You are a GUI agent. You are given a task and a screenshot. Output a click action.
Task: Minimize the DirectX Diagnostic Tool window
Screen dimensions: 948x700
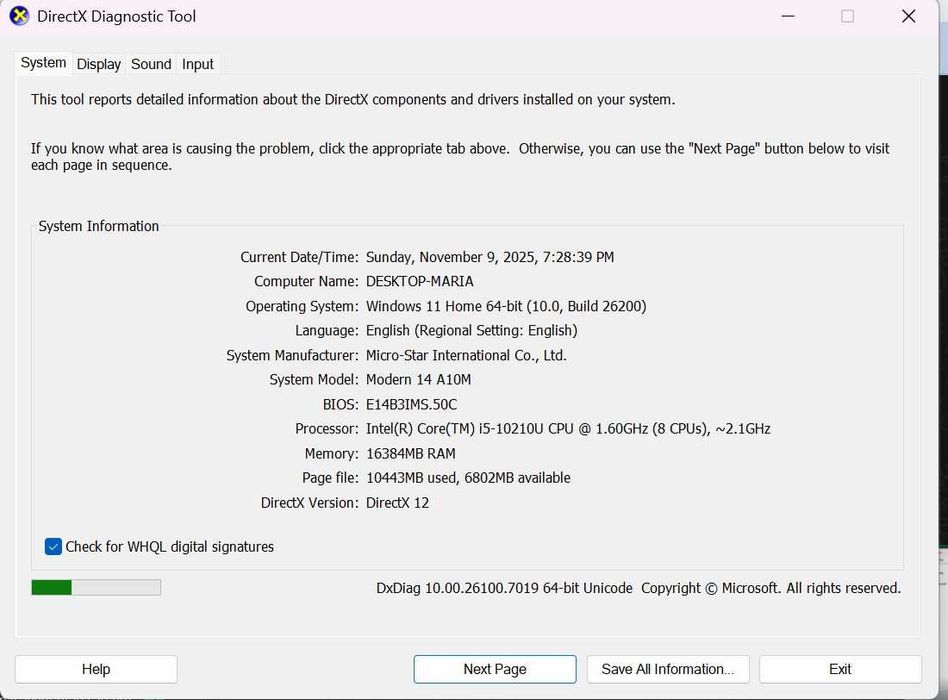[787, 16]
